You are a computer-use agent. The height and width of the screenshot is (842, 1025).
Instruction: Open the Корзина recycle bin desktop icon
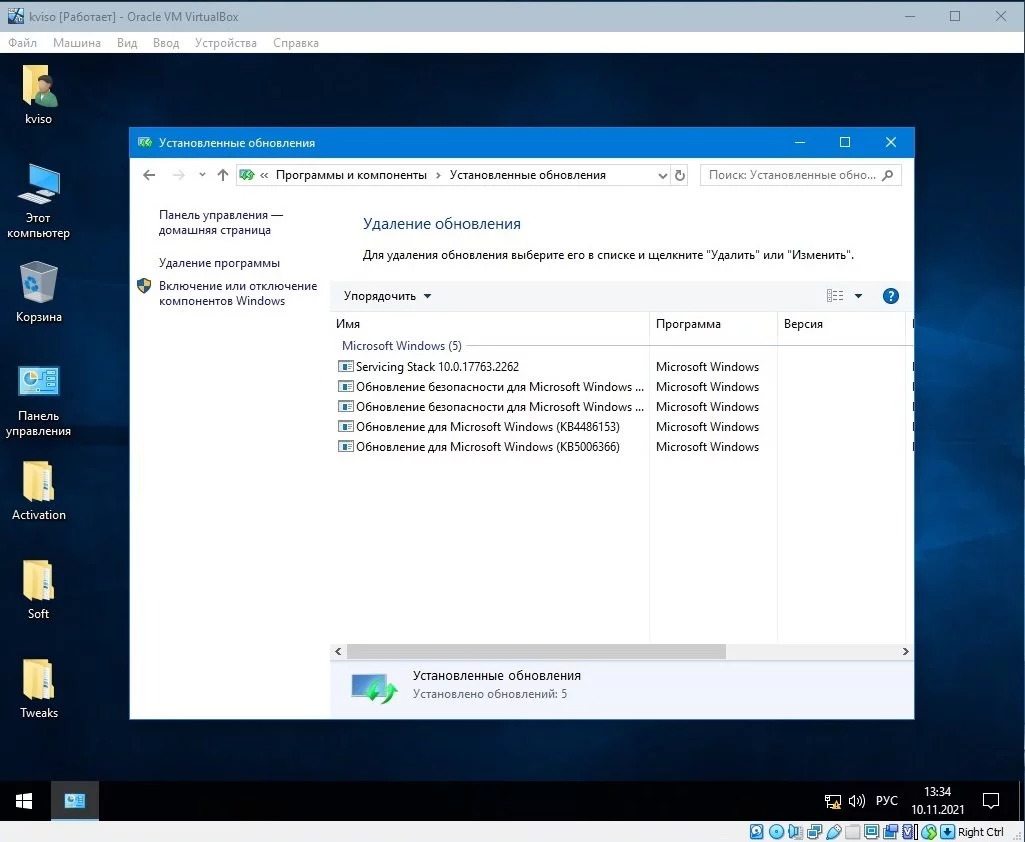39,292
